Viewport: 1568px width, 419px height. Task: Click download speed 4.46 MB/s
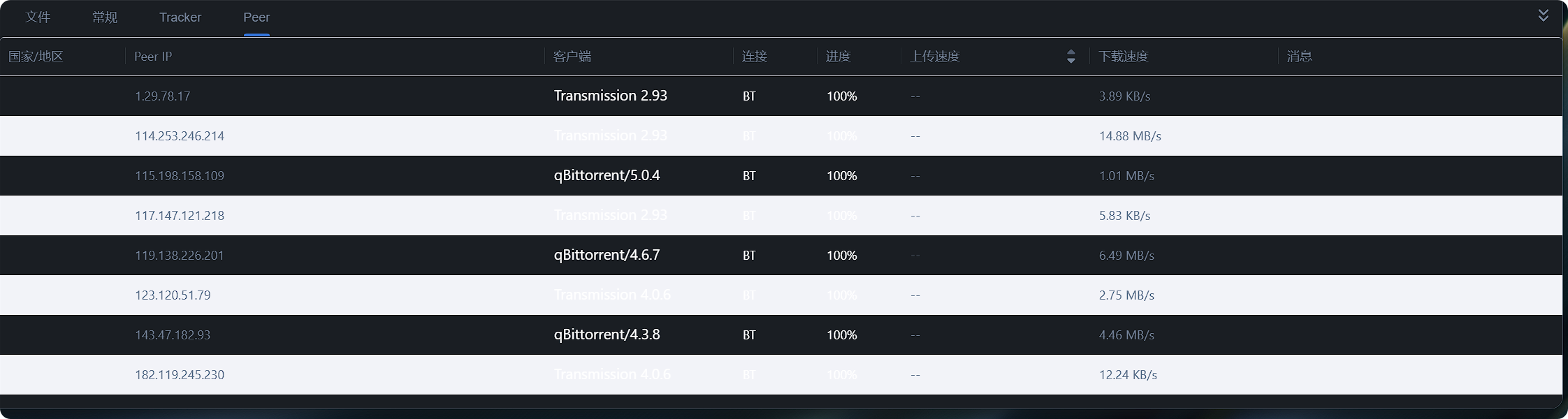pyautogui.click(x=1126, y=335)
